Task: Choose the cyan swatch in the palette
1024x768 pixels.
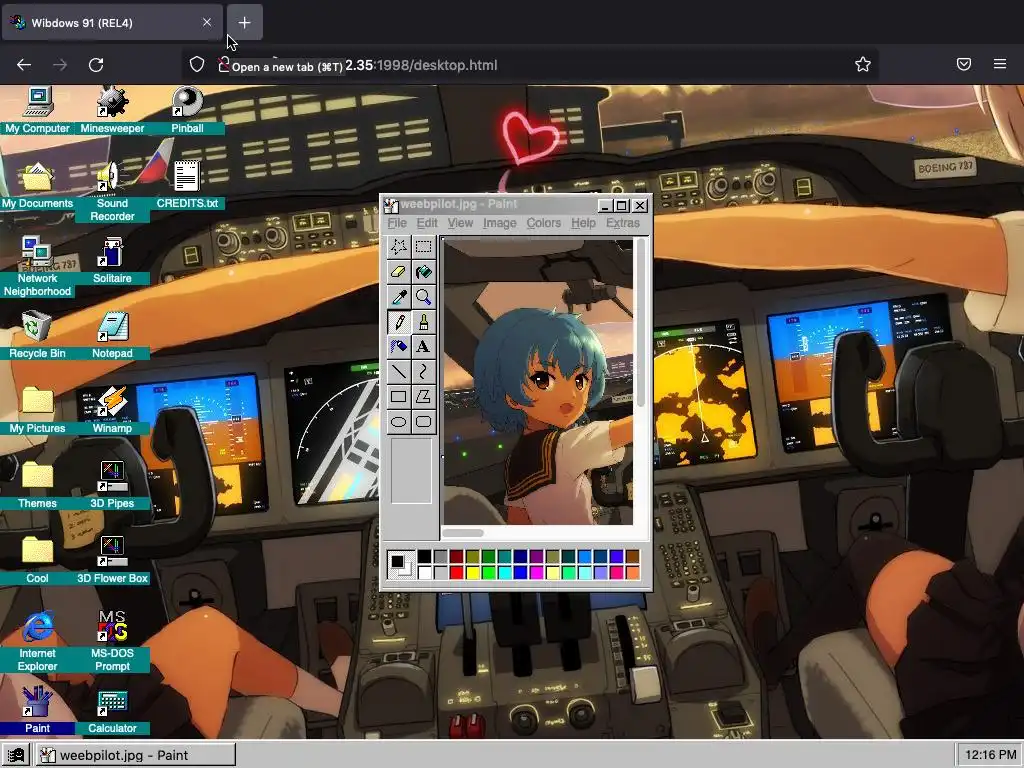Action: point(504,573)
